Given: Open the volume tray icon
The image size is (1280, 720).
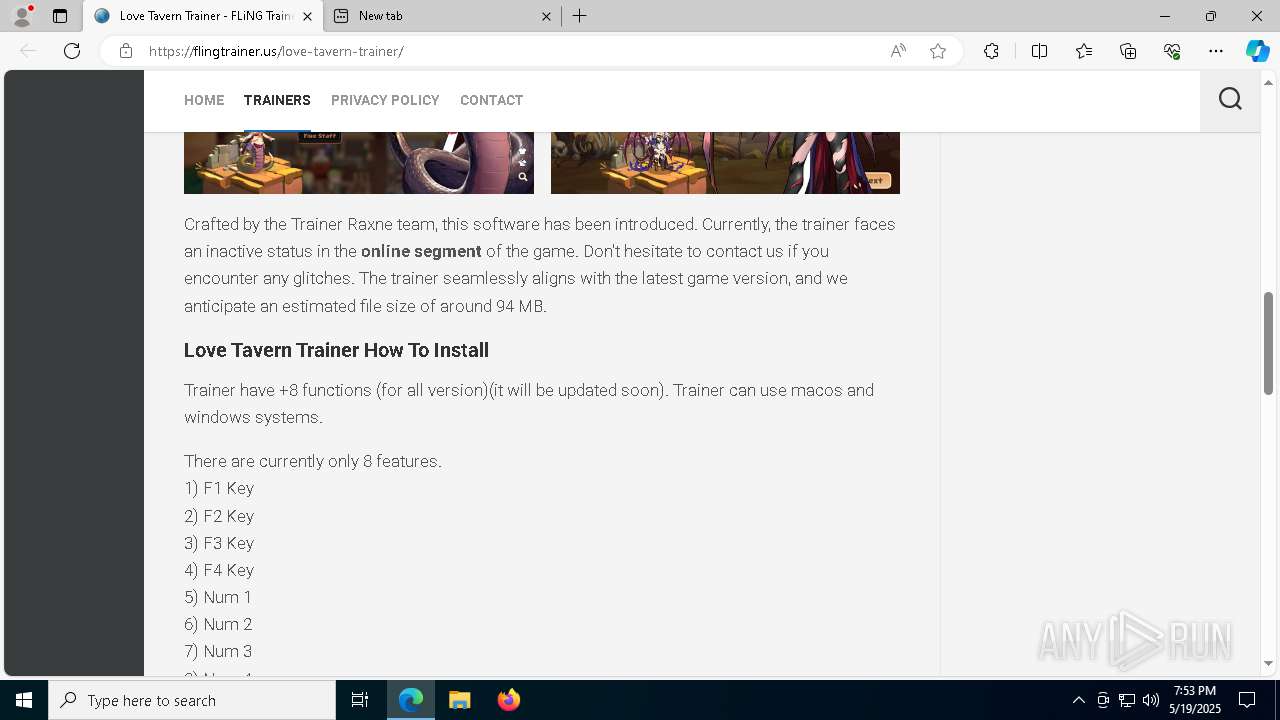Looking at the screenshot, I should (x=1151, y=700).
